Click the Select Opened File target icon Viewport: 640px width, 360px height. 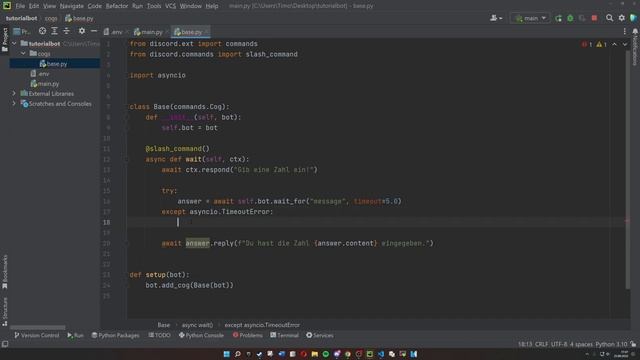click(x=42, y=31)
